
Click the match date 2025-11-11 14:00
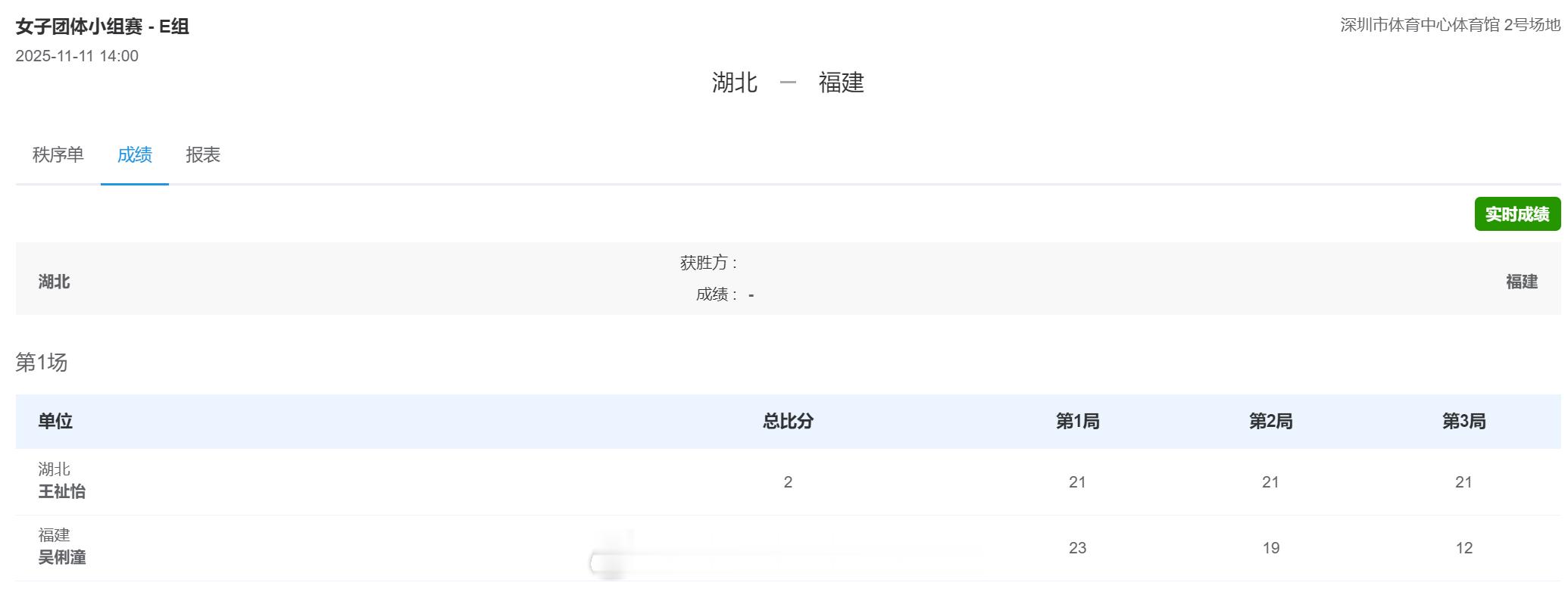(77, 55)
